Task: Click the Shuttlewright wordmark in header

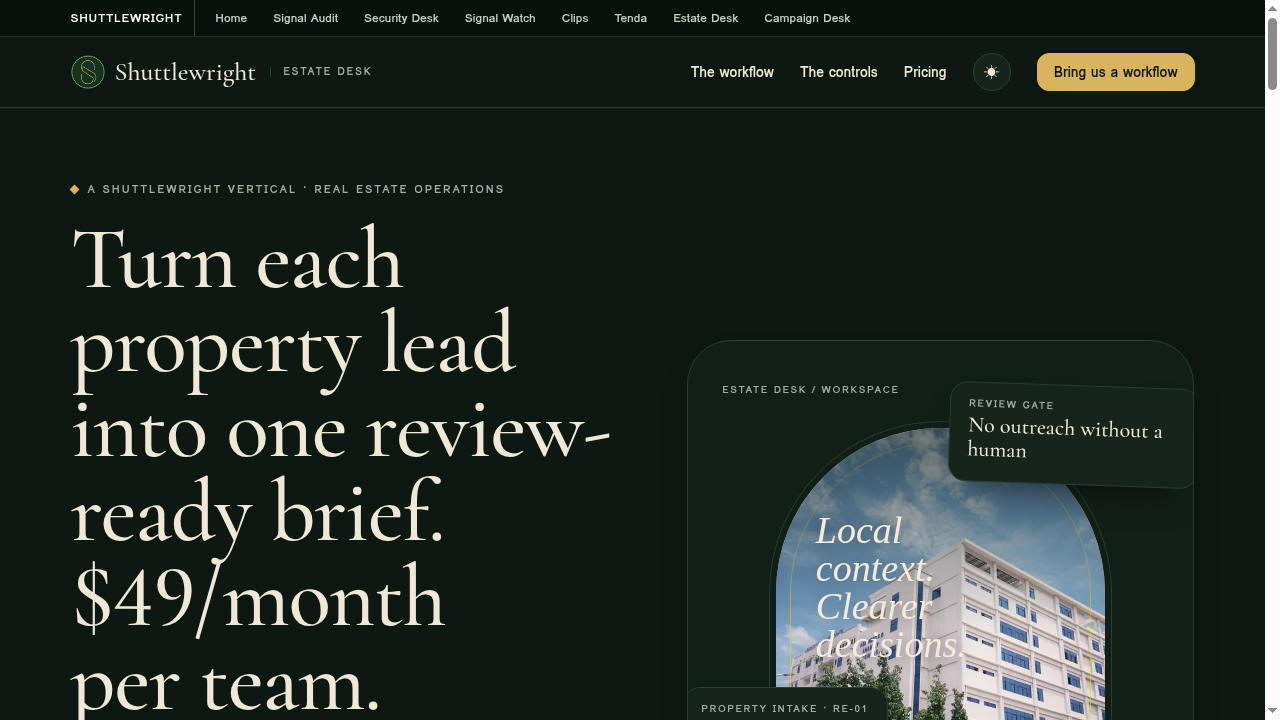Action: tap(185, 72)
